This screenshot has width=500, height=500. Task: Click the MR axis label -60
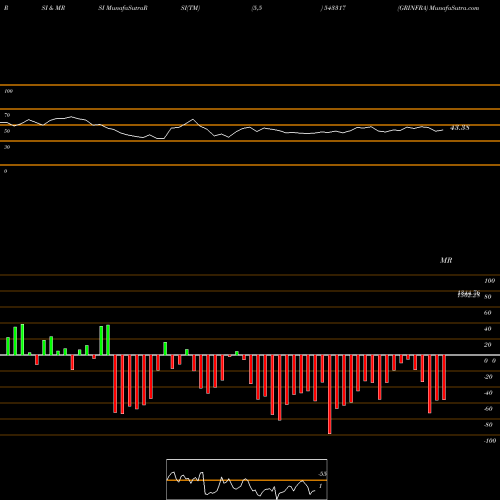tap(488, 409)
